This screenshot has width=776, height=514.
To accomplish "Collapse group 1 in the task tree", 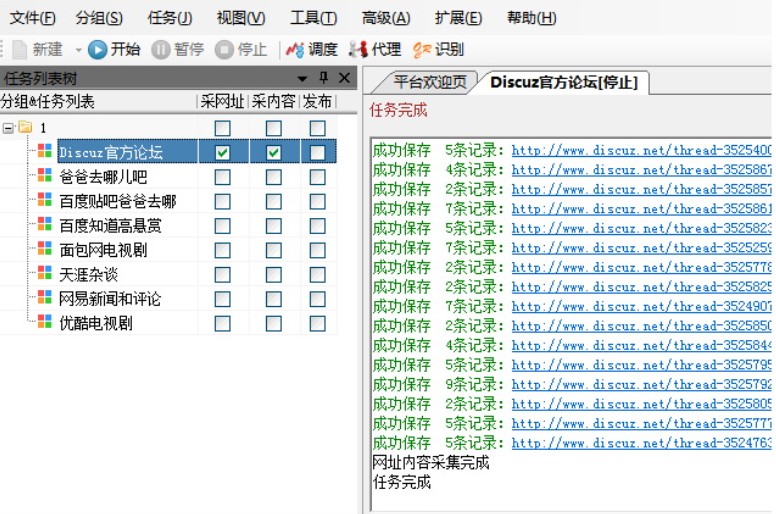I will pyautogui.click(x=8, y=128).
